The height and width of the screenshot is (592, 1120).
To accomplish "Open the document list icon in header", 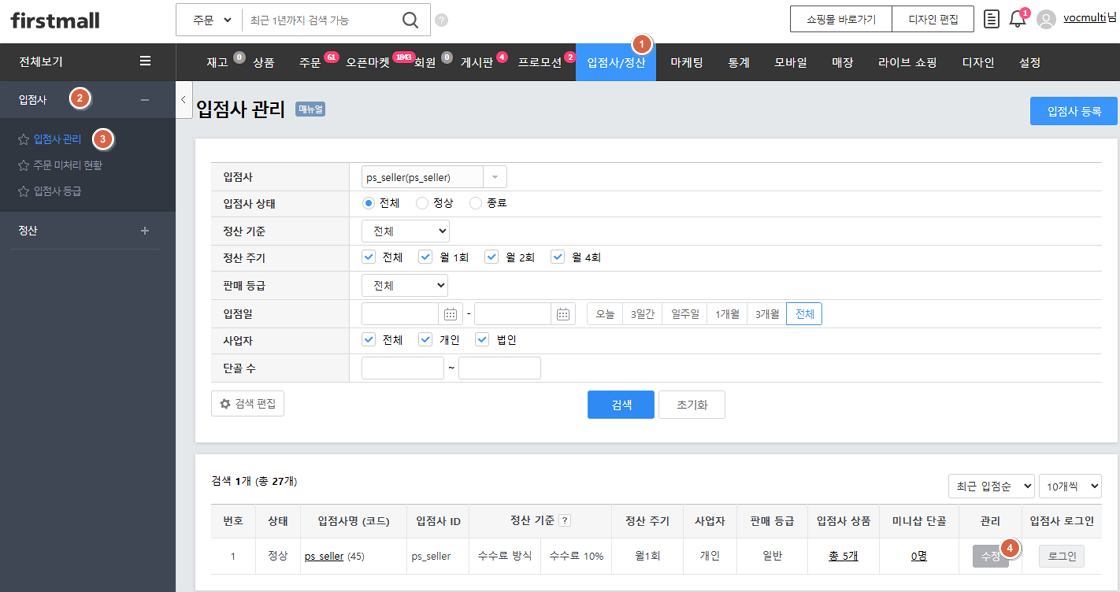I will 991,19.
